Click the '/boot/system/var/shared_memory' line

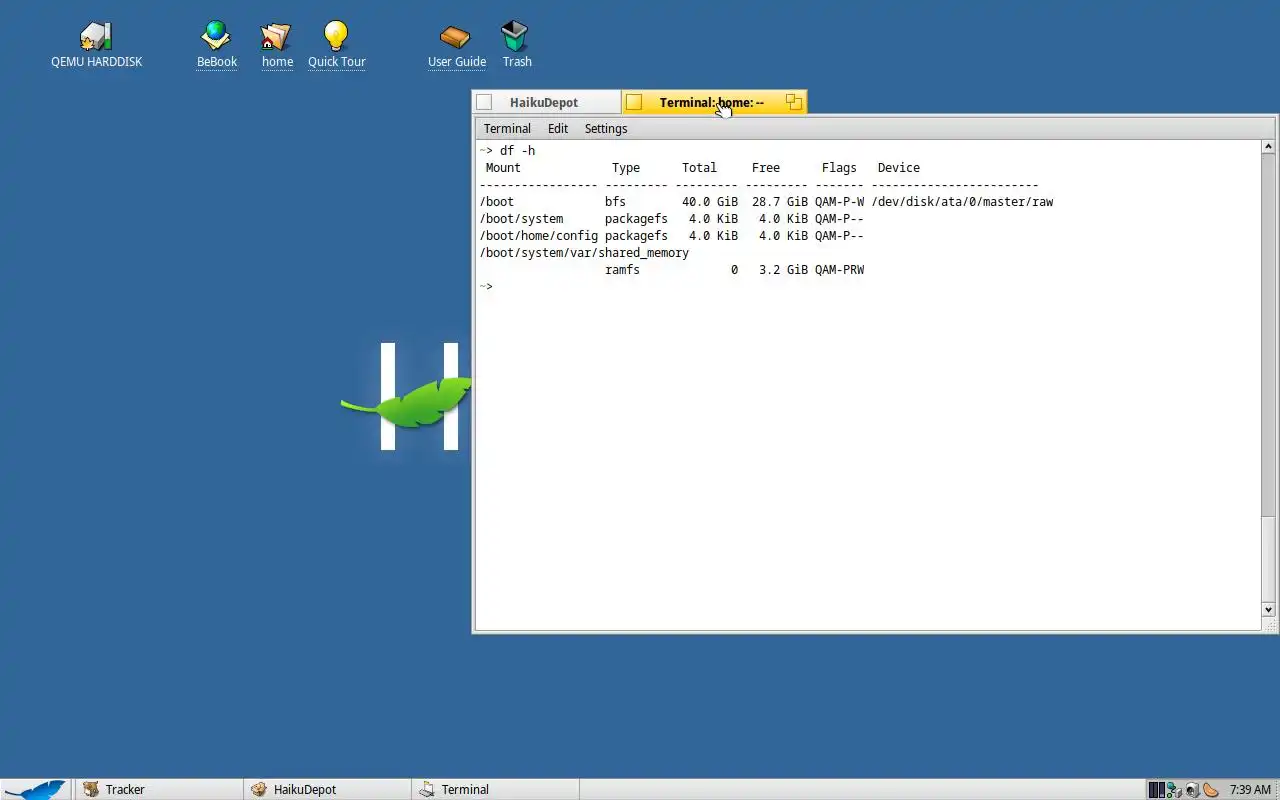(584, 253)
